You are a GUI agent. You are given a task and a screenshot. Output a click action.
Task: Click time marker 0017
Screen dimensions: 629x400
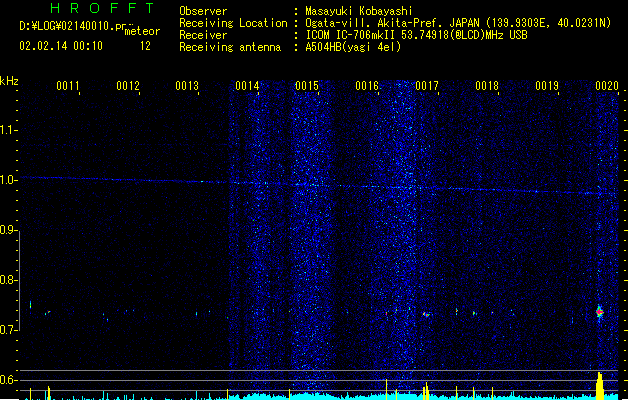[x=427, y=86]
